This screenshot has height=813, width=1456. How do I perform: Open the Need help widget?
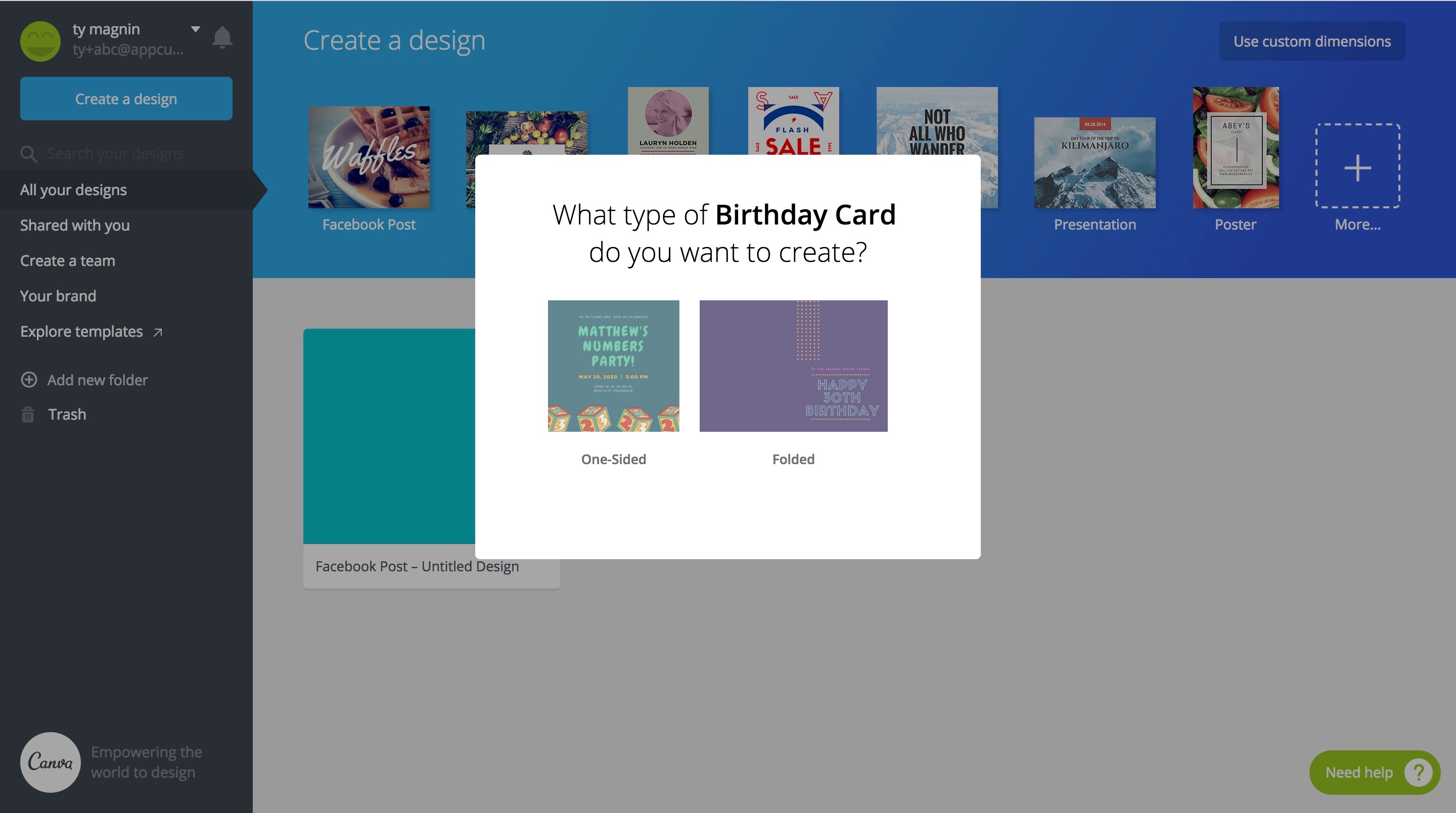[x=1374, y=772]
